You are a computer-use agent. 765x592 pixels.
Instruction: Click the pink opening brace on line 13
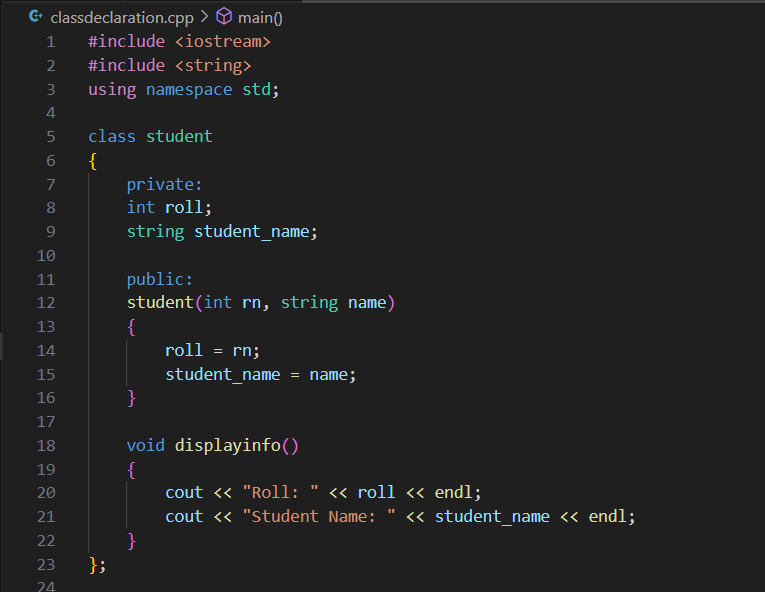pos(131,327)
